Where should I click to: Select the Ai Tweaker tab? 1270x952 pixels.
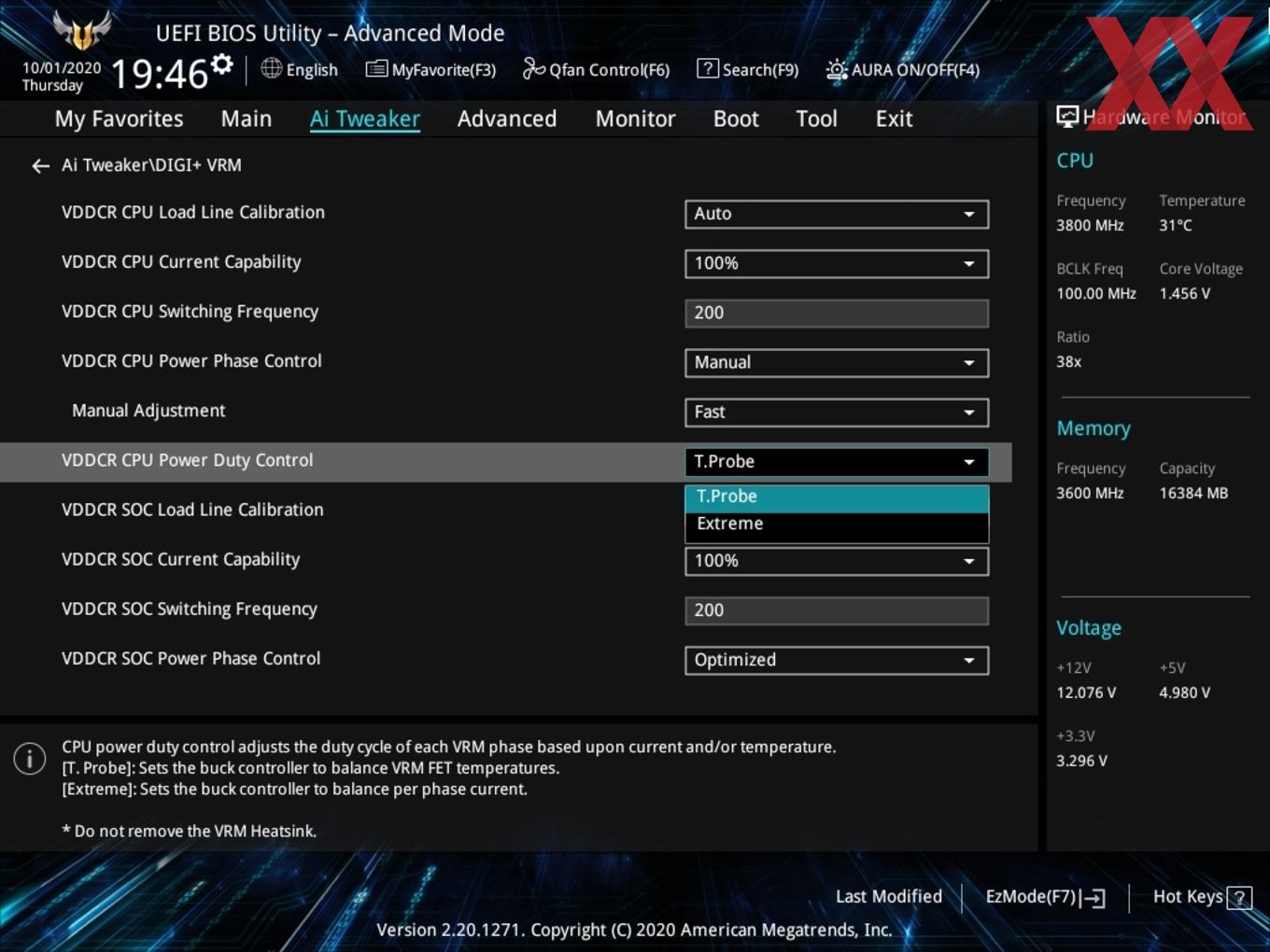[x=365, y=119]
